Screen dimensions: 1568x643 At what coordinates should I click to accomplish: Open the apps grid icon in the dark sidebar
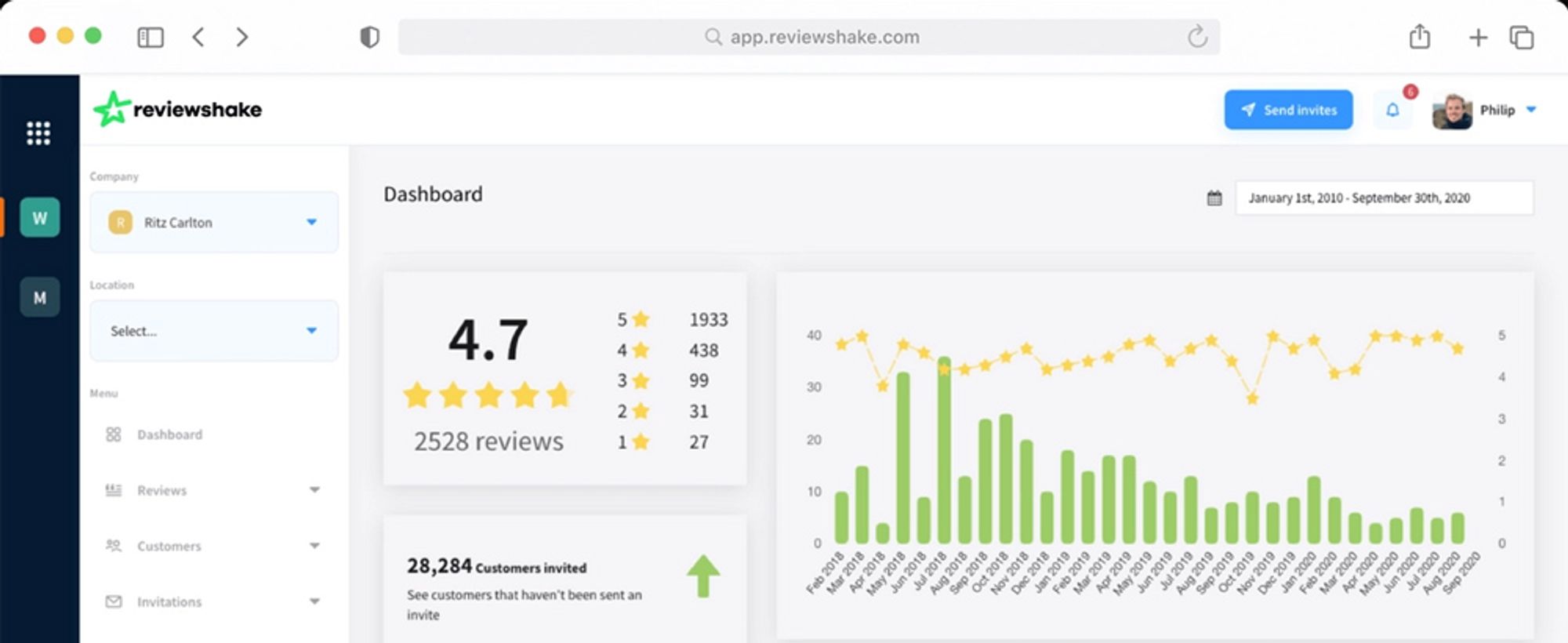[38, 133]
